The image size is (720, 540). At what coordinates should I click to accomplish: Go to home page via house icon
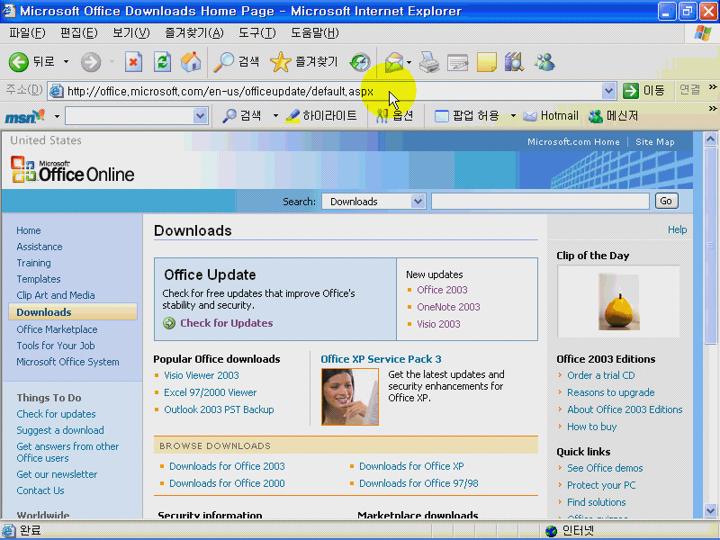191,62
